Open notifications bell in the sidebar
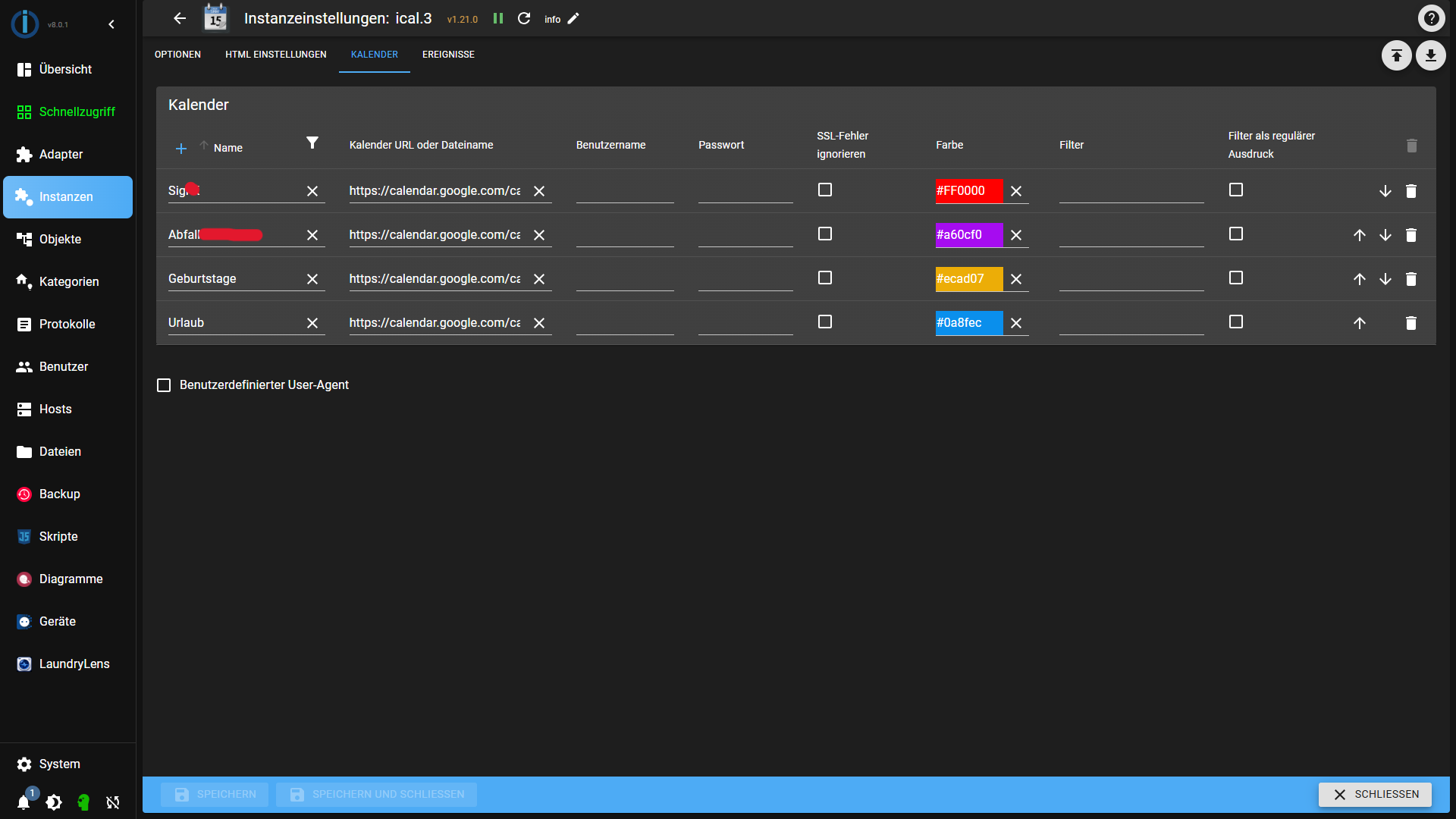Image resolution: width=1456 pixels, height=819 pixels. pos(24,802)
